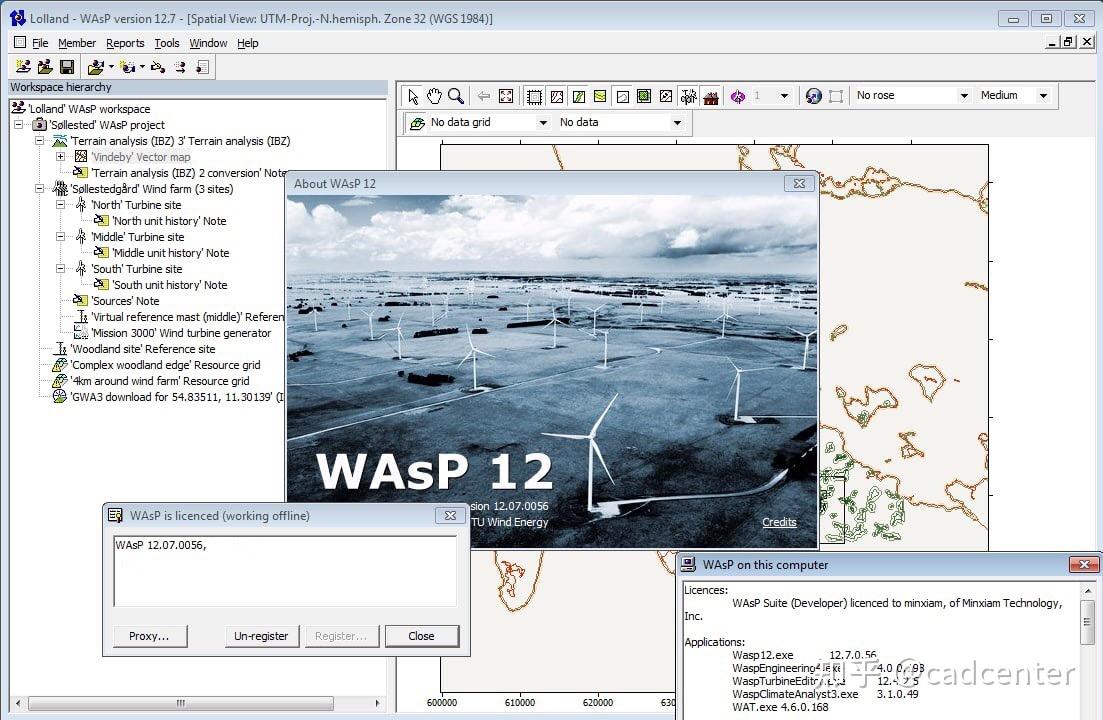Open the Reports menu
The height and width of the screenshot is (720, 1103).
point(125,43)
